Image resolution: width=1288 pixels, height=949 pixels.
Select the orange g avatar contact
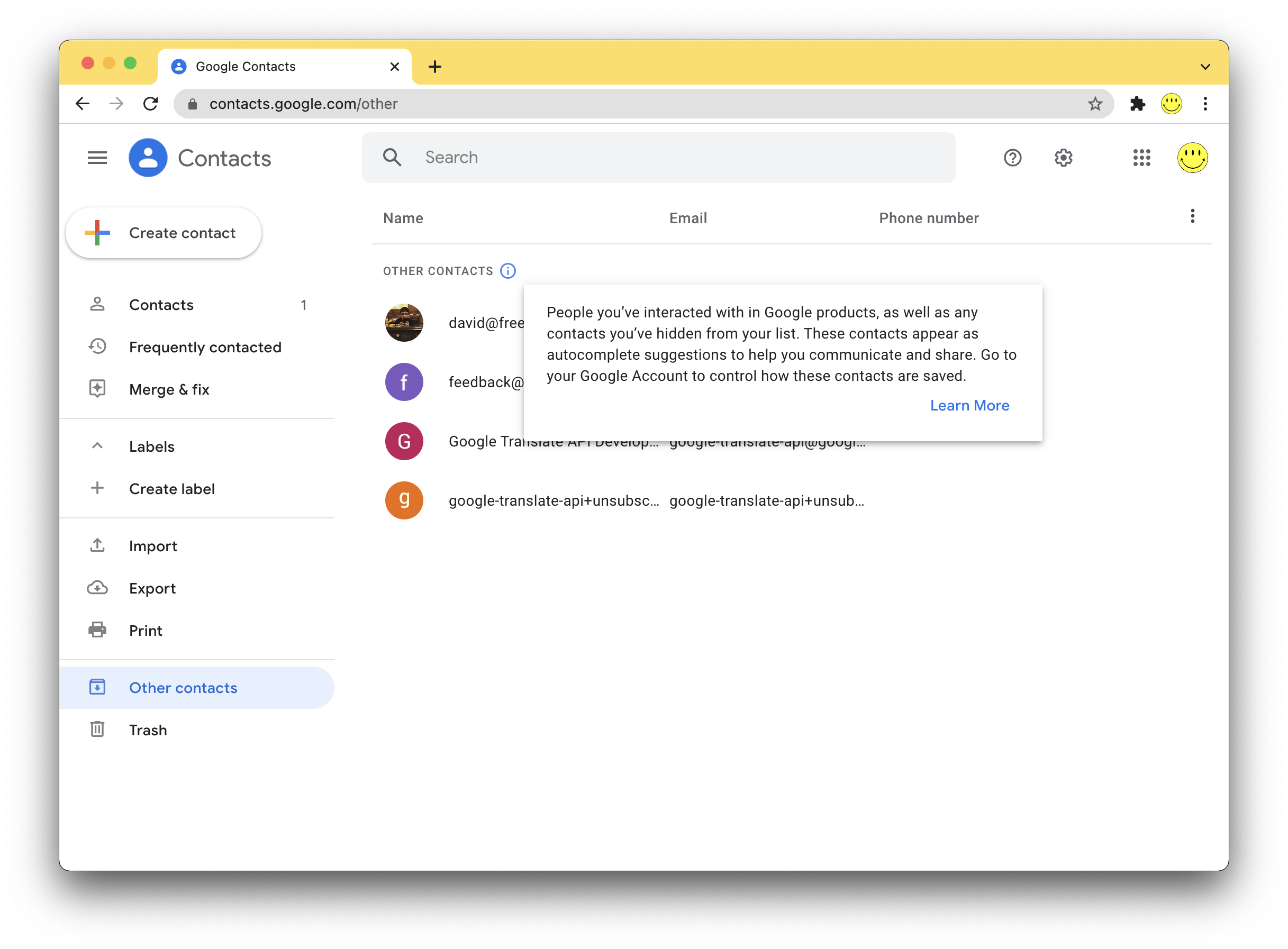click(404, 500)
